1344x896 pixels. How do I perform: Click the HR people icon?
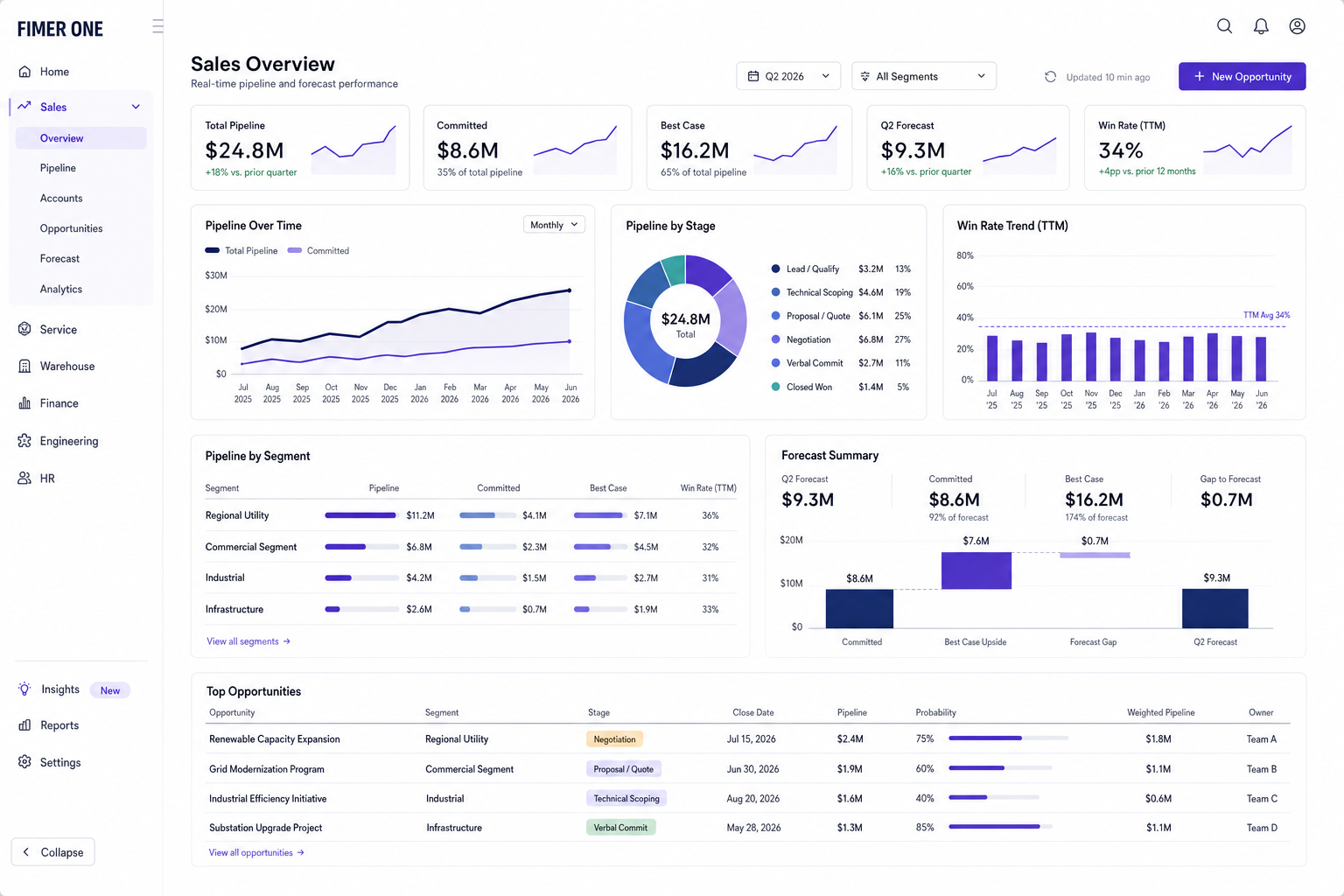[24, 479]
